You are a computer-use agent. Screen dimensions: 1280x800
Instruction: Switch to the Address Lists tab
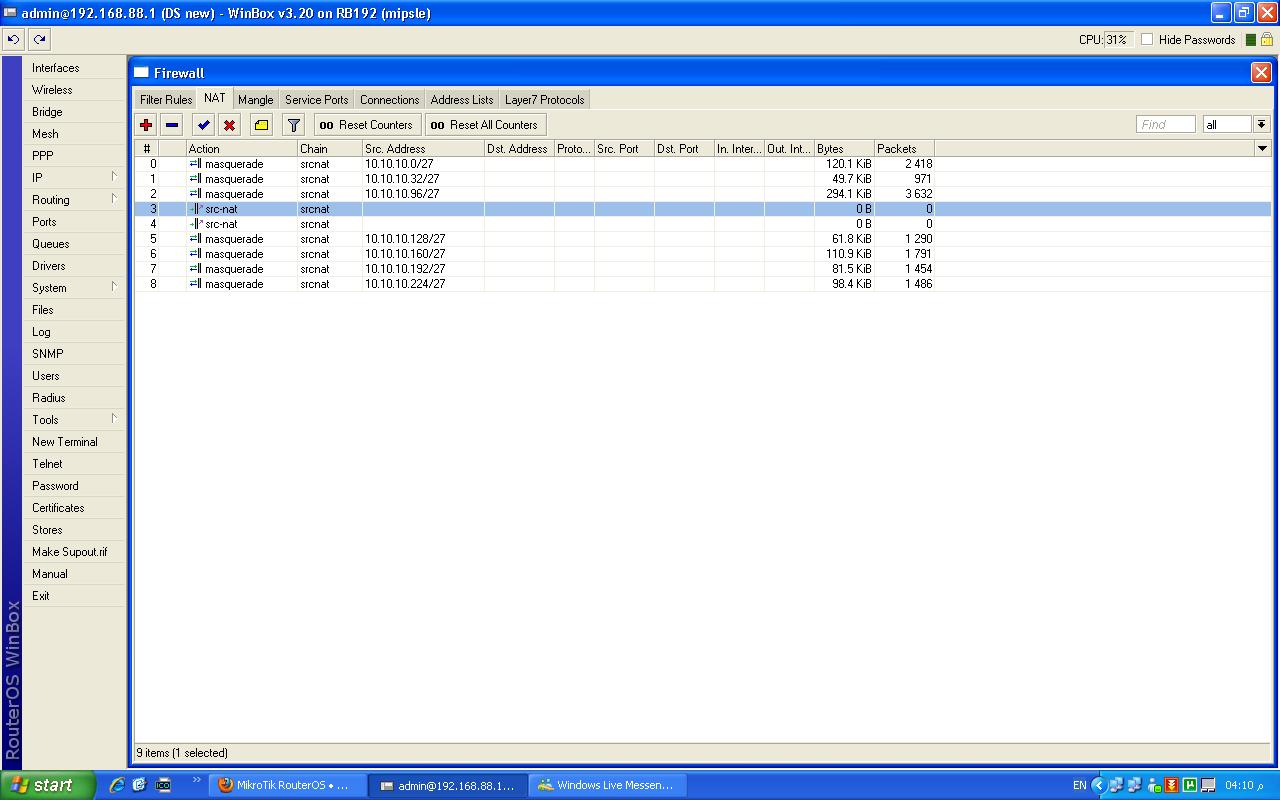462,99
